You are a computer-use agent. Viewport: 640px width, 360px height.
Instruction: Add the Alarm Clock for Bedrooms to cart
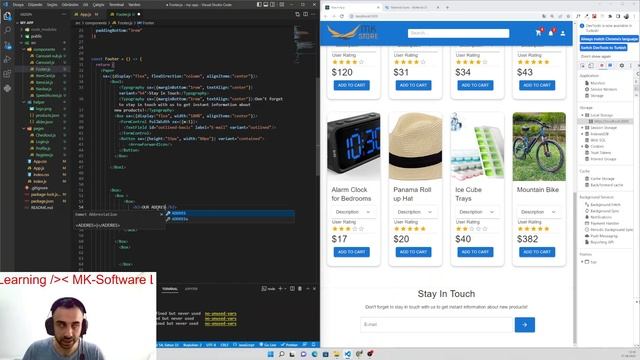[352, 252]
